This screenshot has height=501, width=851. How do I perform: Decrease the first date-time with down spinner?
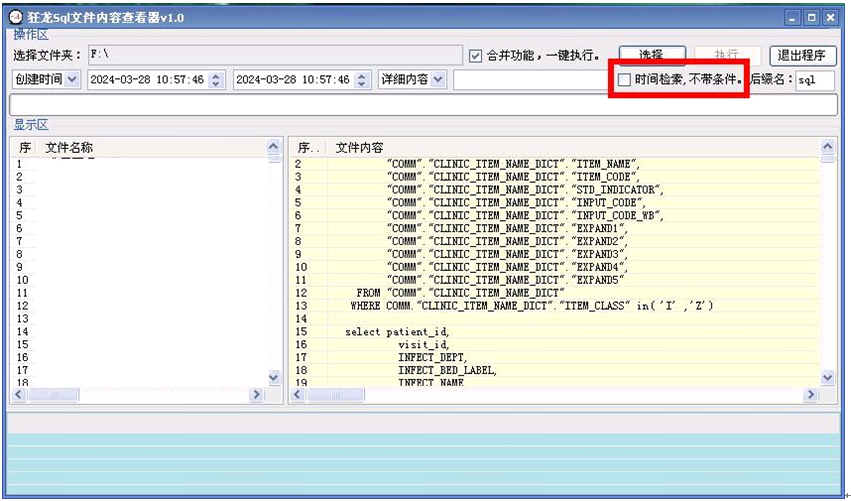(x=217, y=84)
